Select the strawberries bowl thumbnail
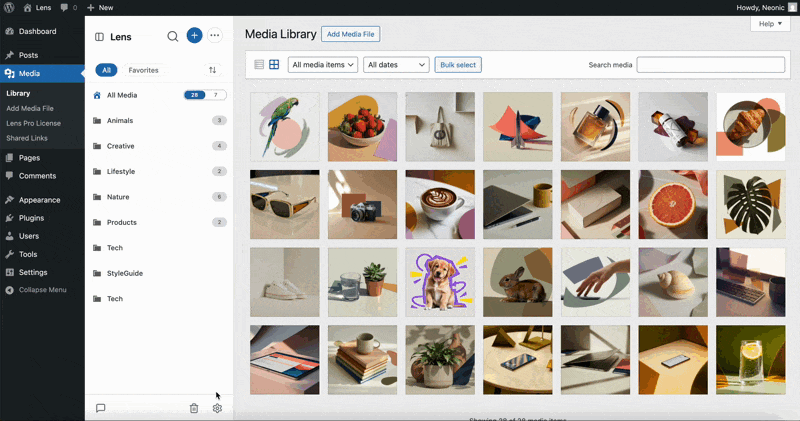The width and height of the screenshot is (800, 421). (x=362, y=127)
